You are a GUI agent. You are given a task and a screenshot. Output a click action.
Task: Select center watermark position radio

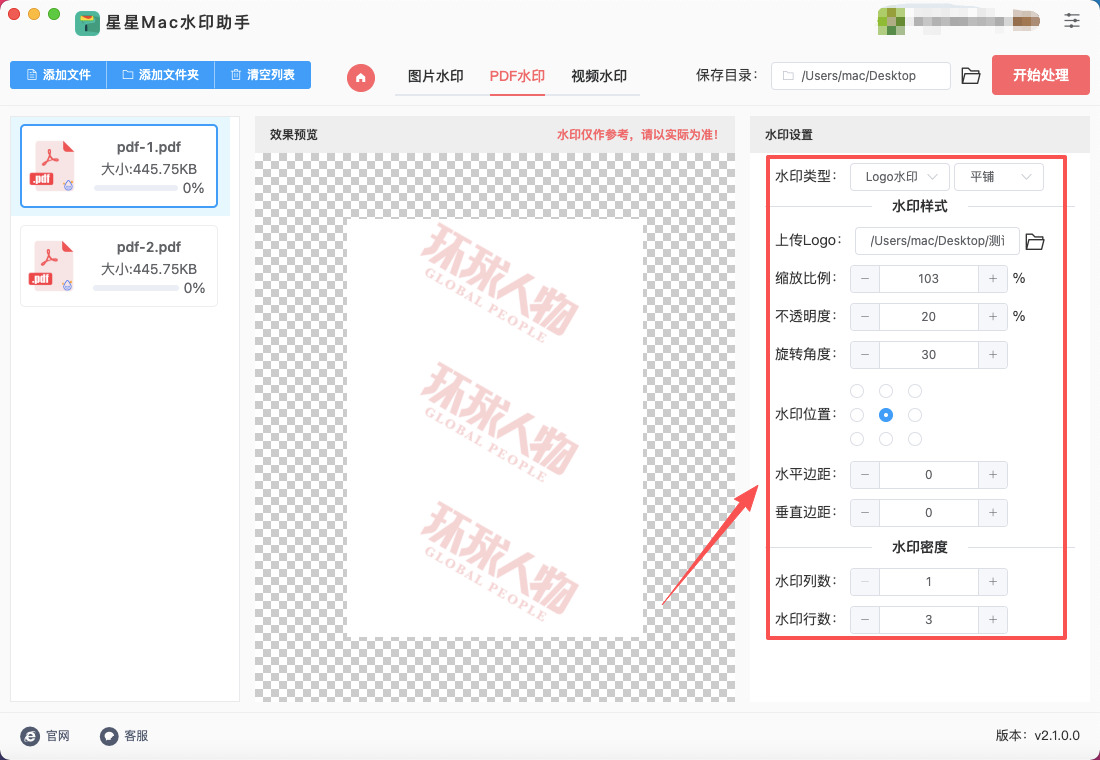point(885,415)
